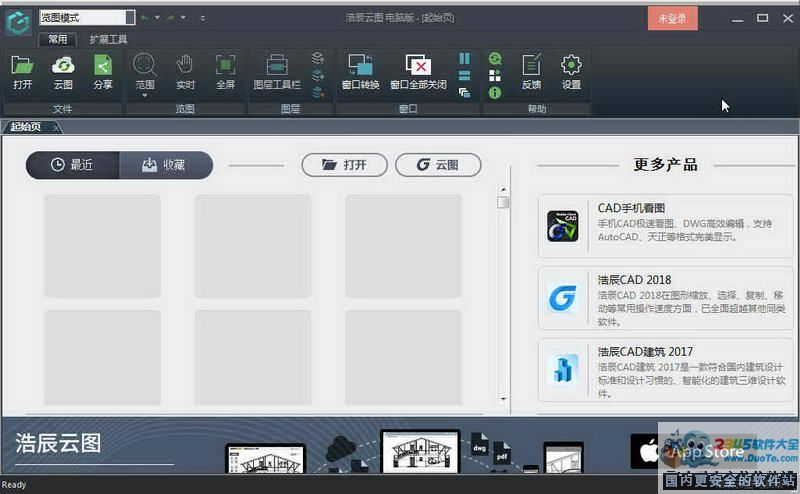Screen dimensions: 800x494
Task: Open the 图层工具栏 layer toolbar
Action: pos(277,65)
